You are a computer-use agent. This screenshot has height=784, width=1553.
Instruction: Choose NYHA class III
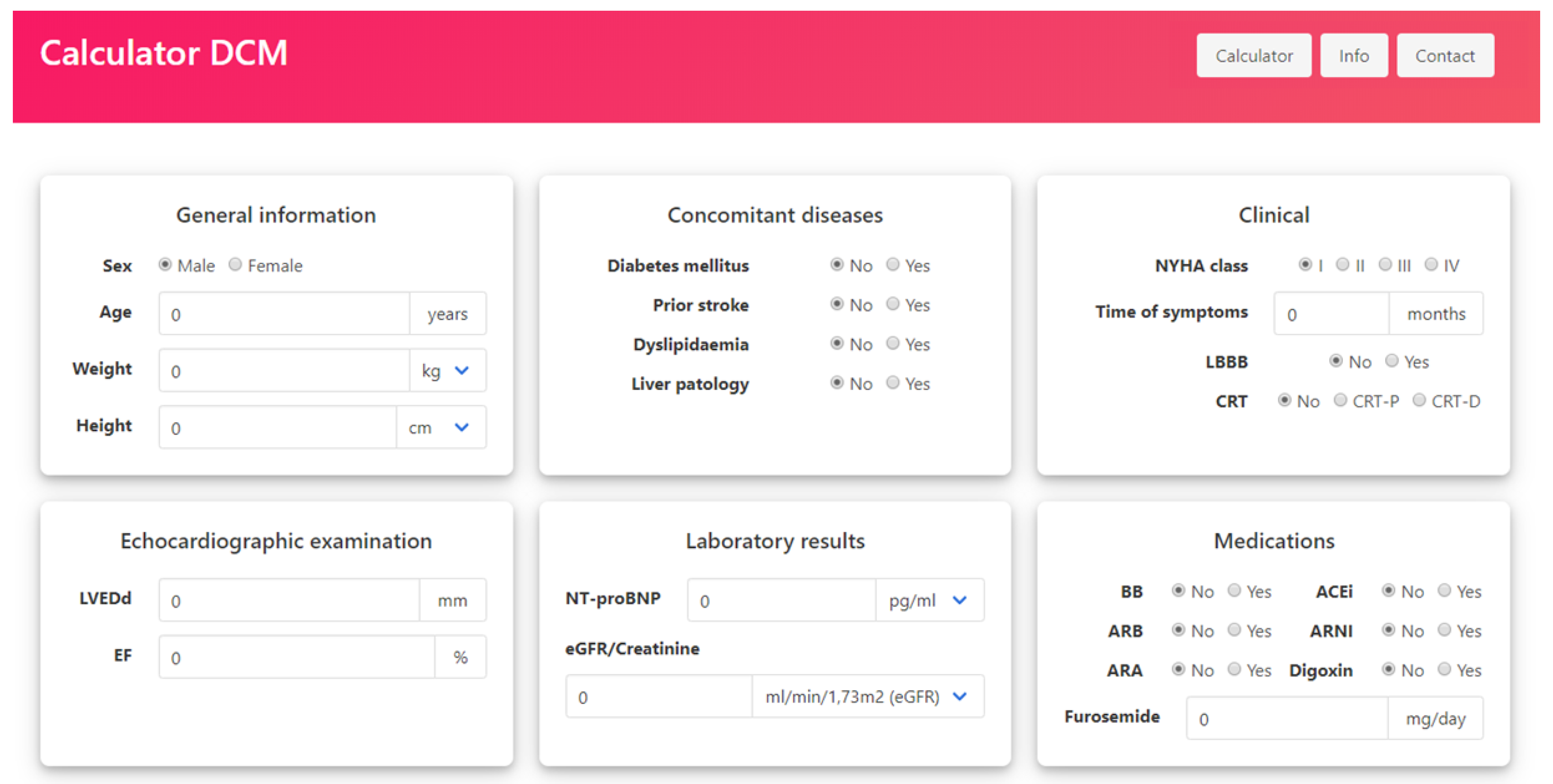[1385, 264]
